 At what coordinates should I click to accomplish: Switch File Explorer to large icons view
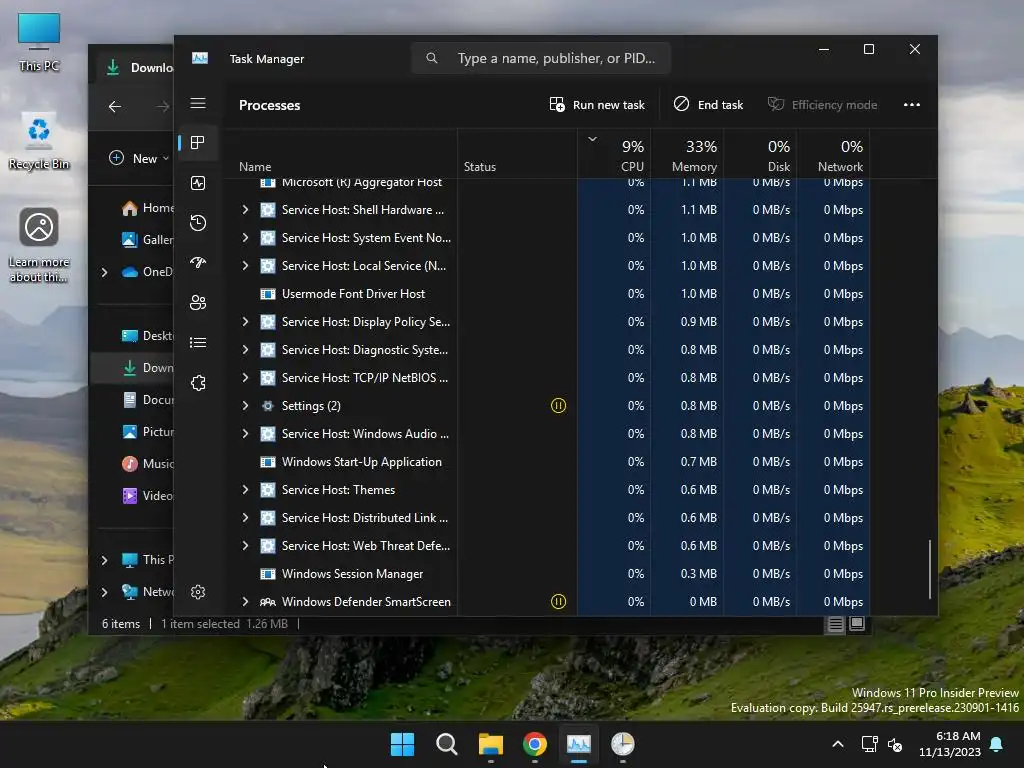[857, 624]
